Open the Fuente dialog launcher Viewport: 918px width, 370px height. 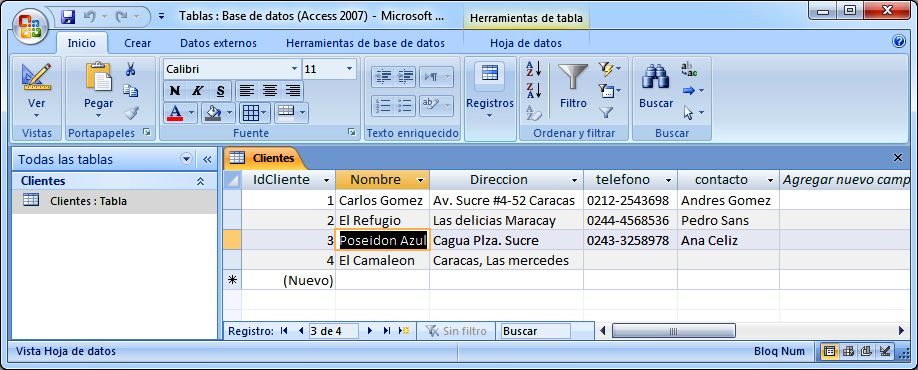(x=352, y=133)
